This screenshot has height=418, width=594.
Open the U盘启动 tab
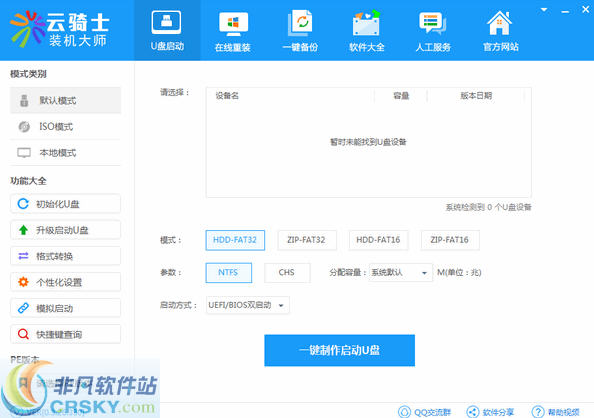click(x=167, y=30)
